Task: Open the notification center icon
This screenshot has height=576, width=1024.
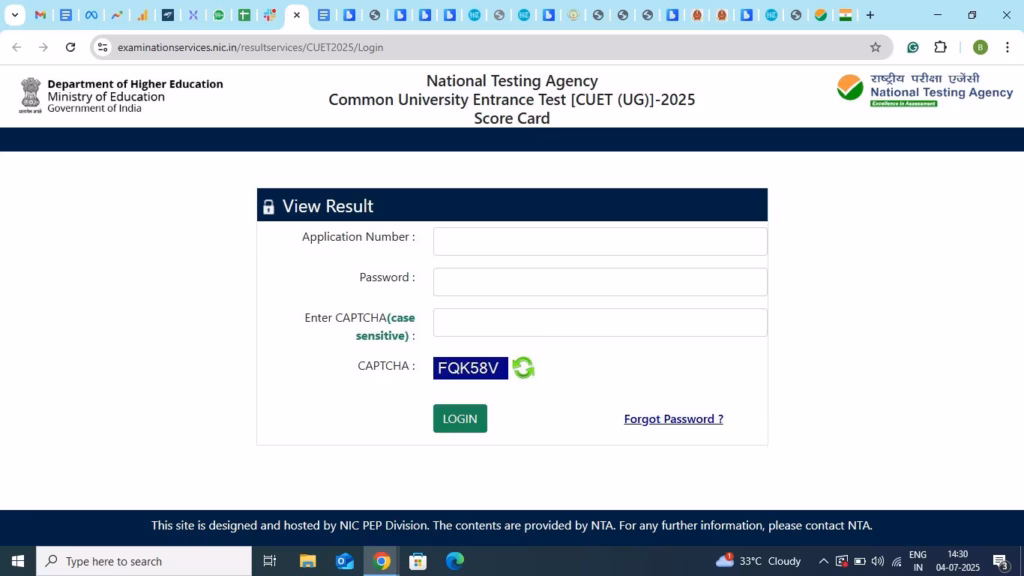Action: click(1001, 561)
